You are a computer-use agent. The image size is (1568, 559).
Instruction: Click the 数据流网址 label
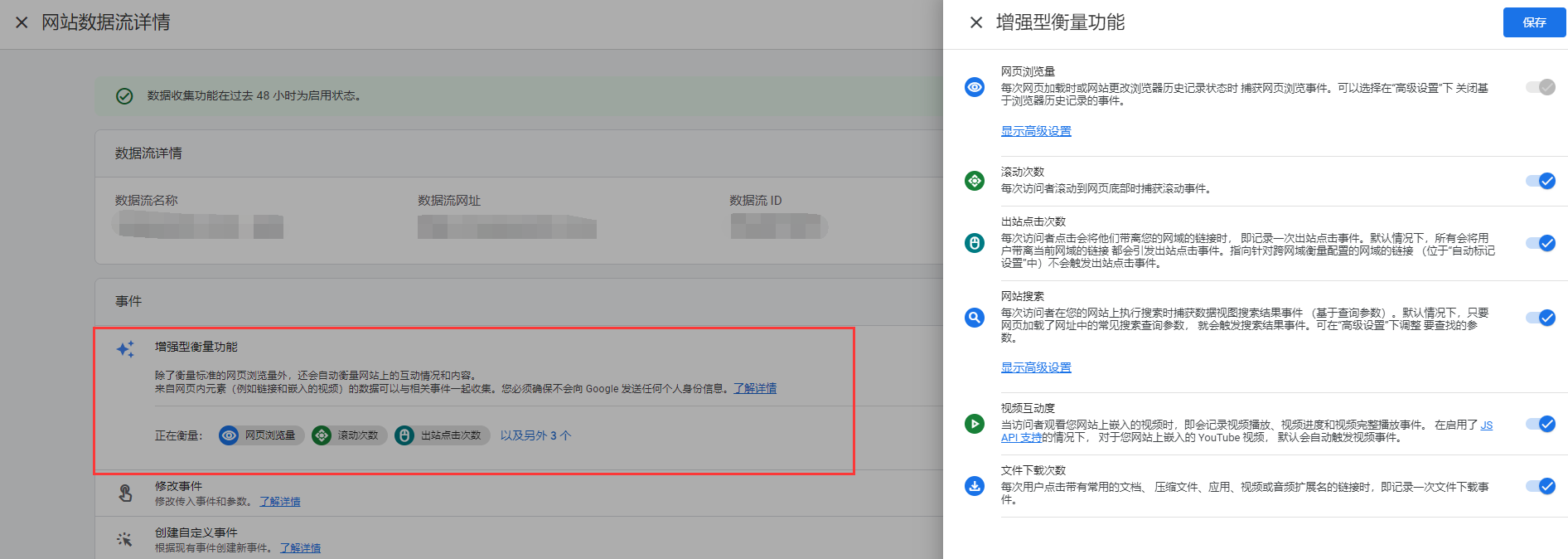pyautogui.click(x=449, y=201)
